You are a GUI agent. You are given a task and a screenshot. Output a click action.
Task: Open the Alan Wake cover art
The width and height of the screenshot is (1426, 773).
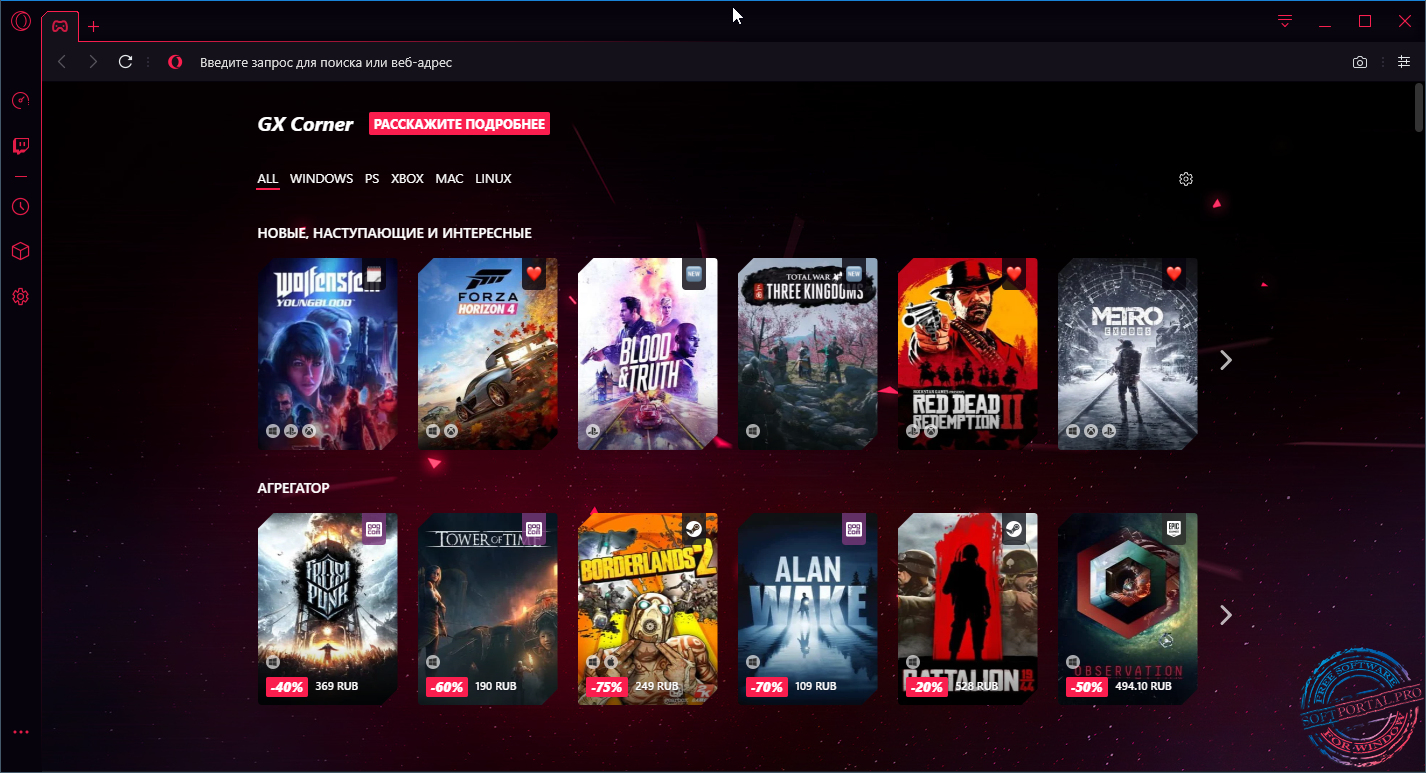808,609
